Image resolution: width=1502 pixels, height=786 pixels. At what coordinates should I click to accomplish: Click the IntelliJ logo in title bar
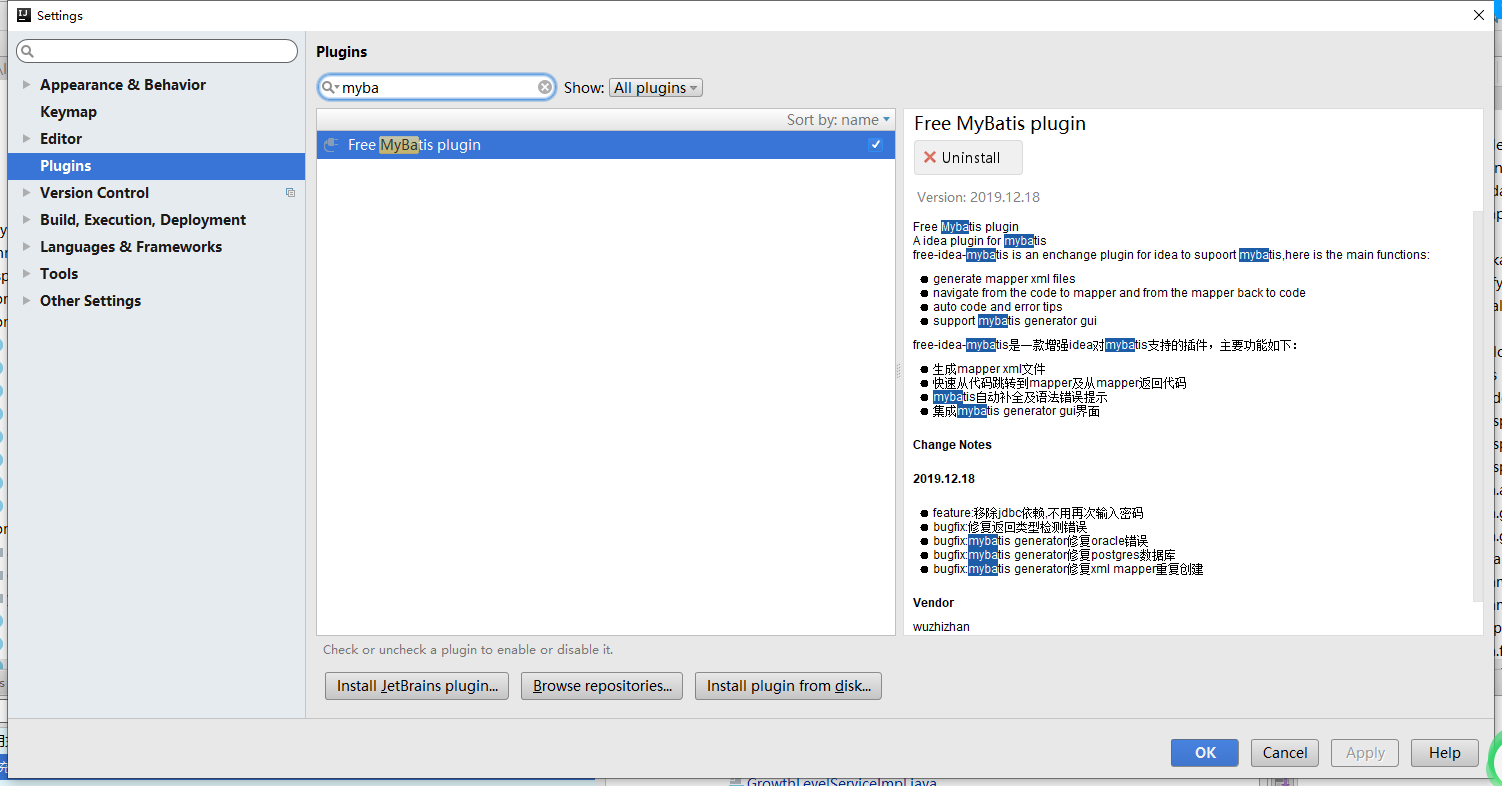click(x=23, y=15)
